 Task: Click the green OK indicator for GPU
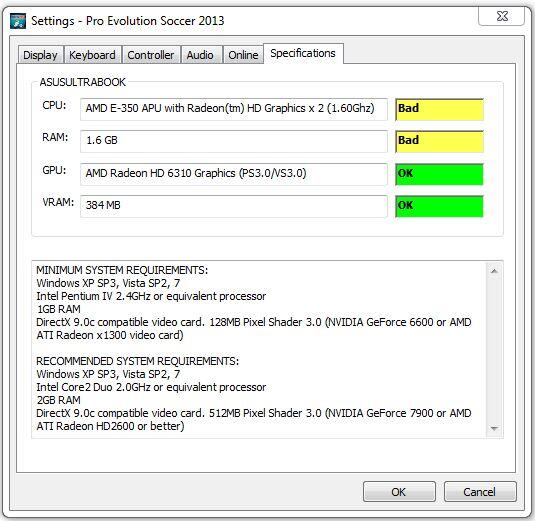click(x=439, y=174)
